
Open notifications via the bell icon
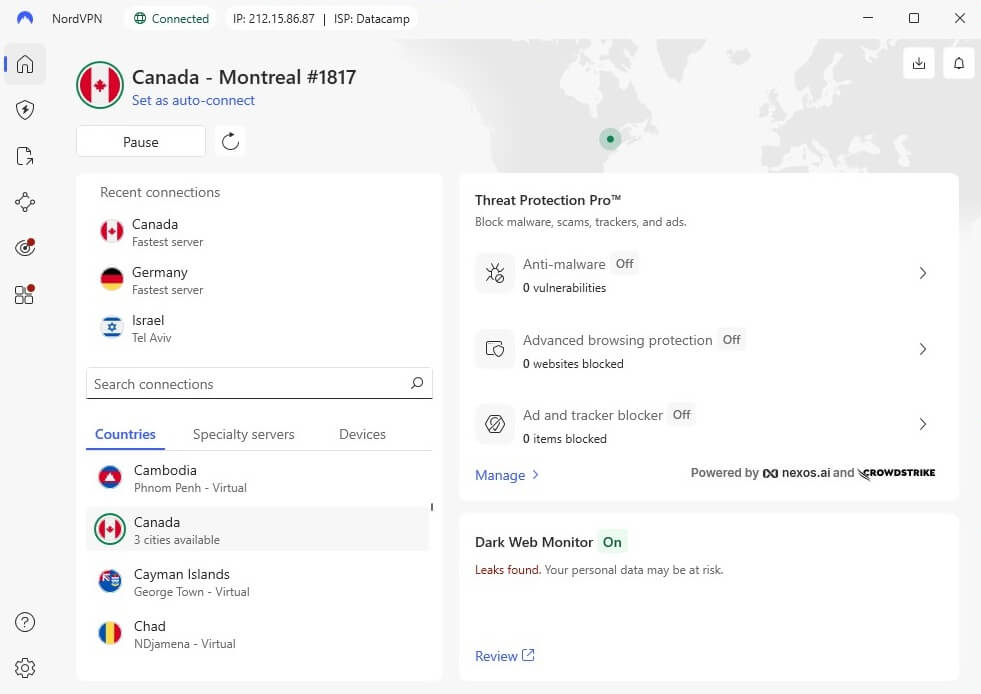pos(958,62)
